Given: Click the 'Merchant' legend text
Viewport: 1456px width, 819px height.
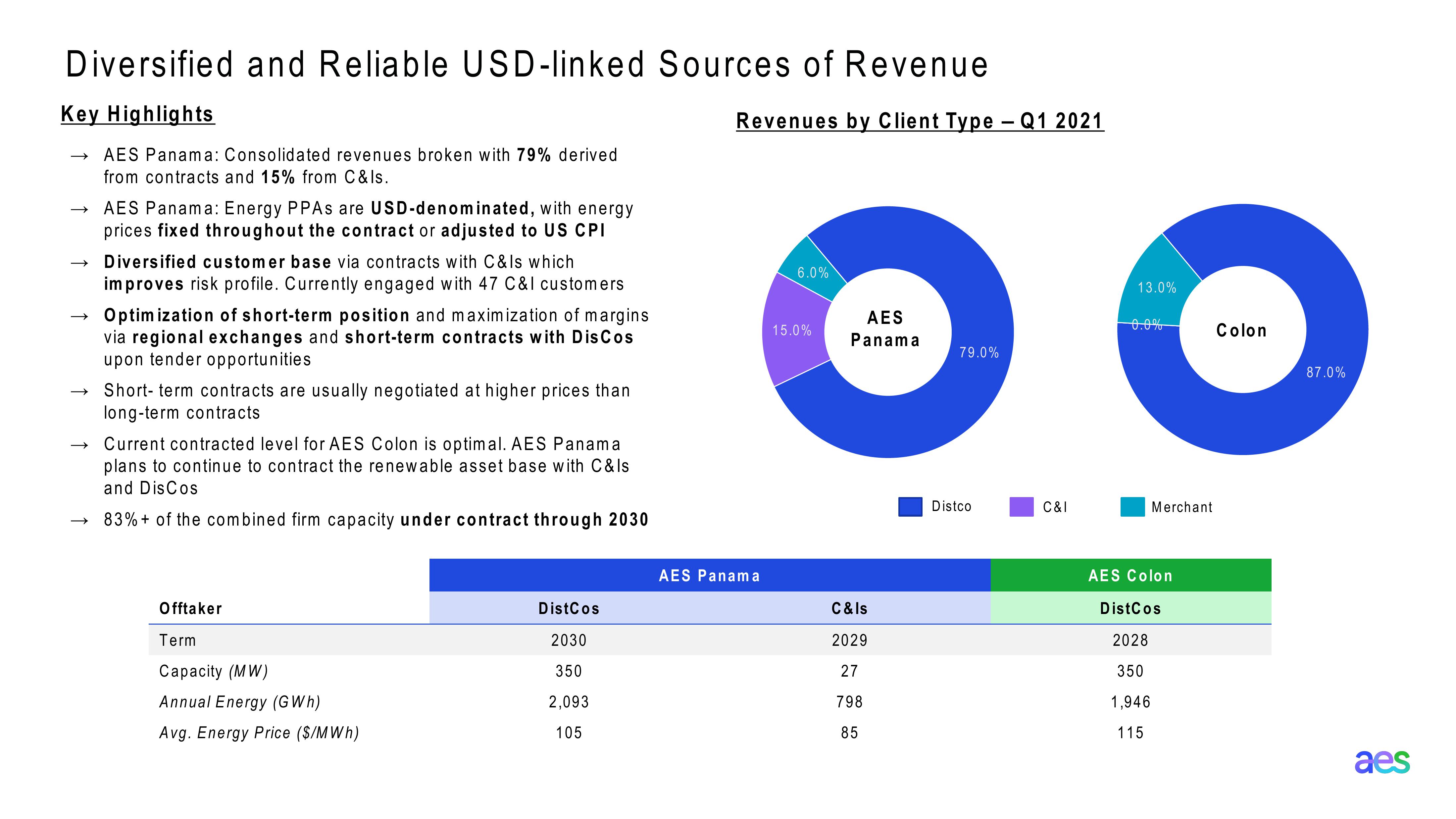Looking at the screenshot, I should coord(1182,507).
